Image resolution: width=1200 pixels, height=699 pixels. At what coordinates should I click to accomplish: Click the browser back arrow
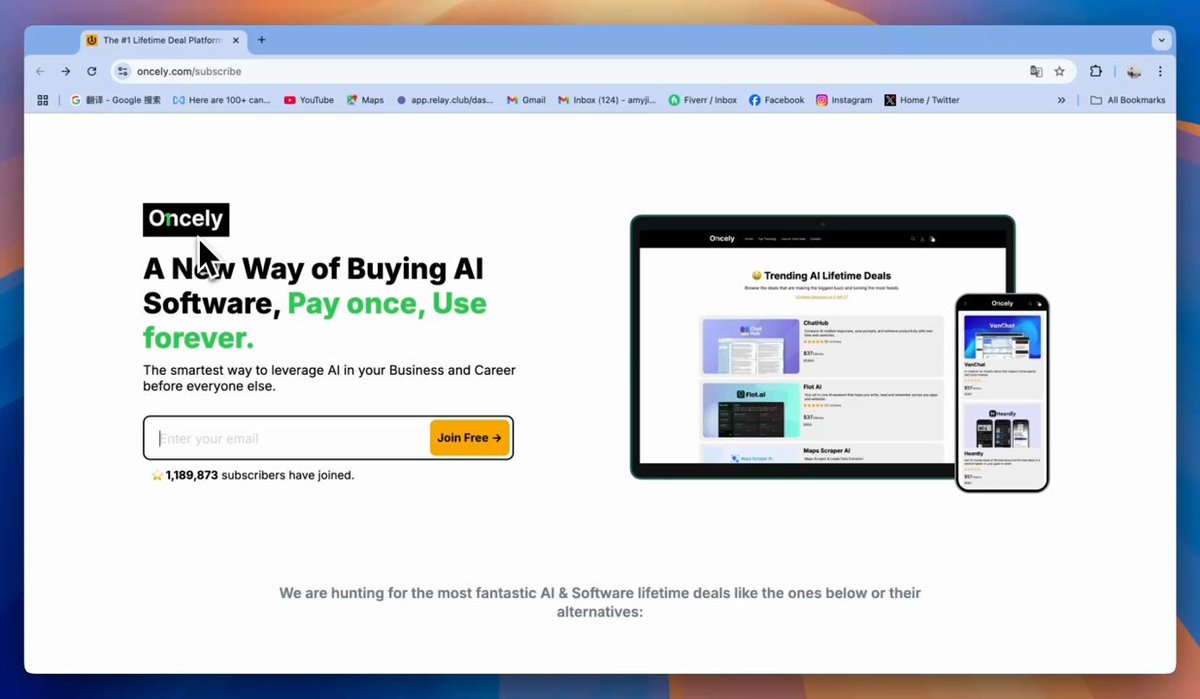tap(40, 72)
